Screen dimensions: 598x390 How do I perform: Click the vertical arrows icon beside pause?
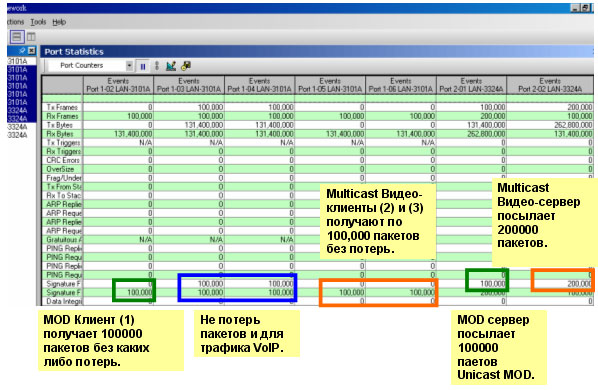coord(157,66)
